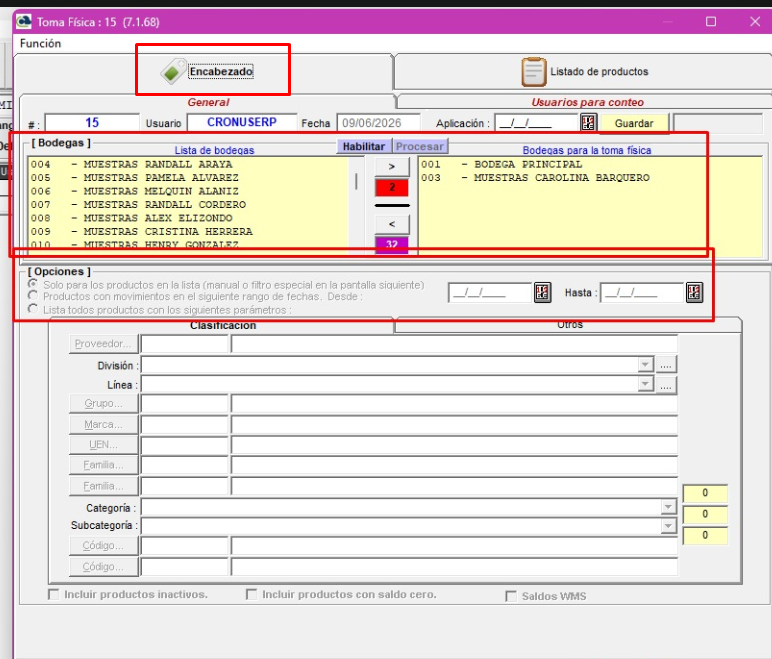Toggle the Saldos WMS checkbox

coord(511,596)
